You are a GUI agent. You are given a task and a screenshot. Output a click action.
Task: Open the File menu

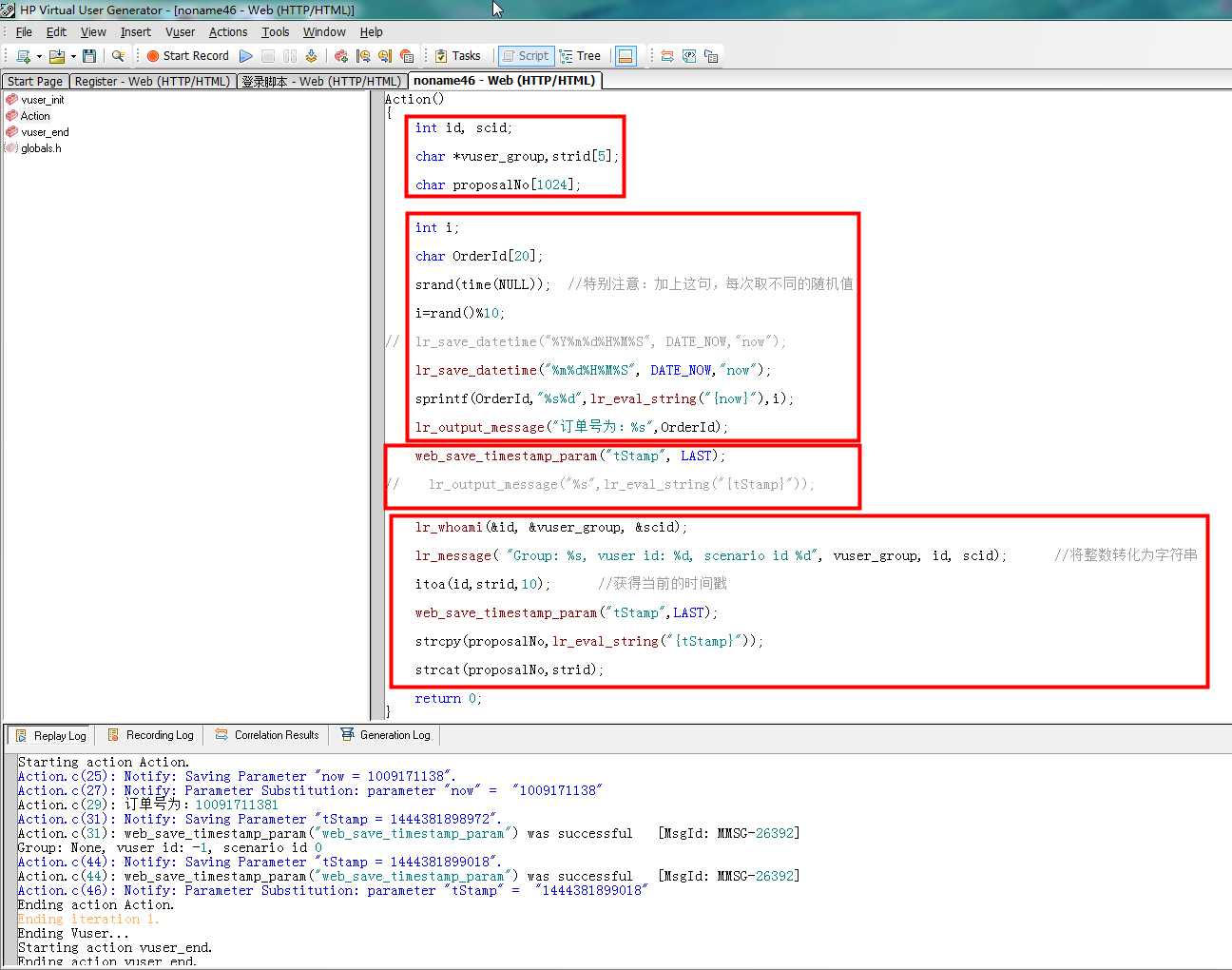pos(24,32)
